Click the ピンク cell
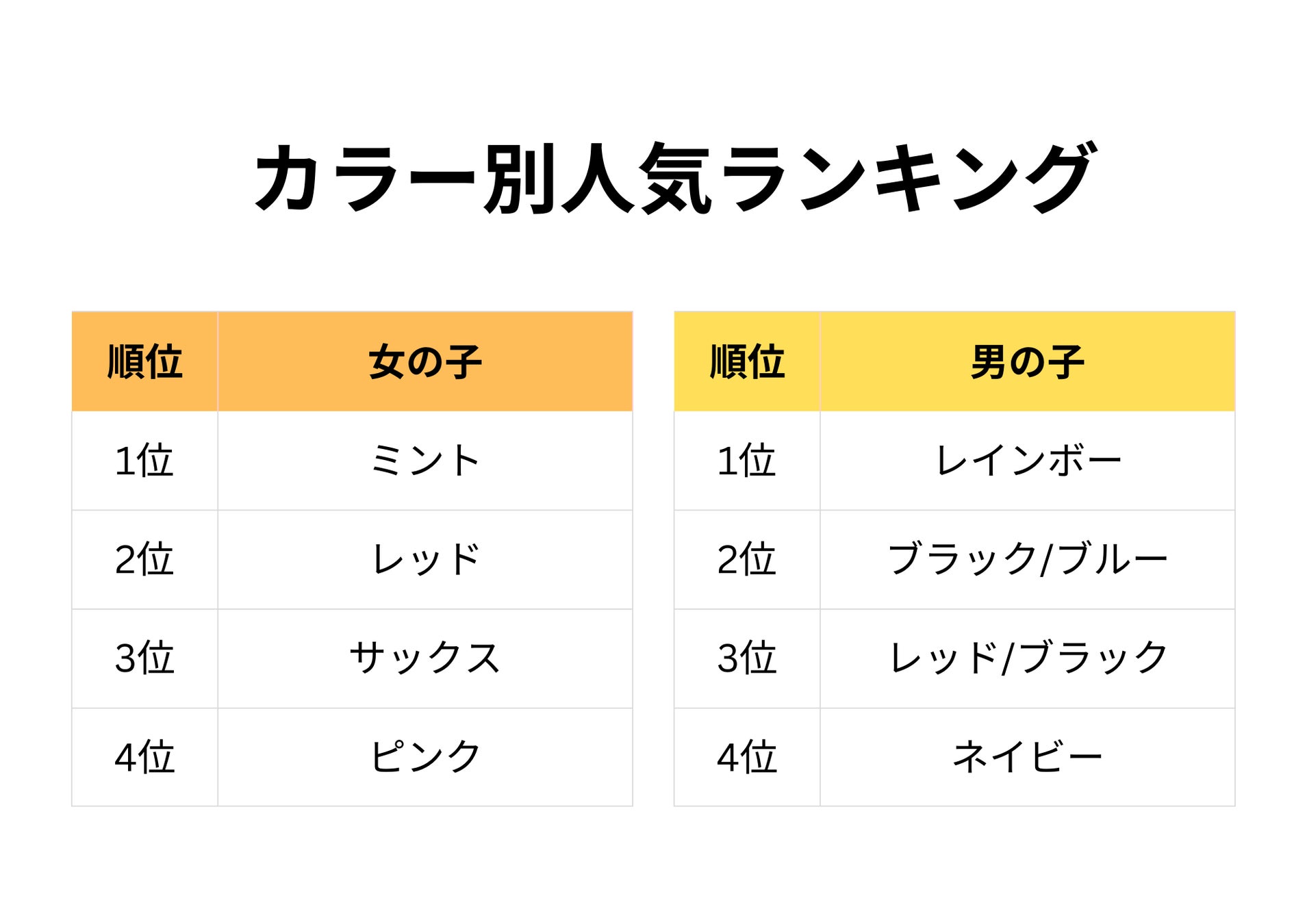1307x924 pixels. click(425, 757)
